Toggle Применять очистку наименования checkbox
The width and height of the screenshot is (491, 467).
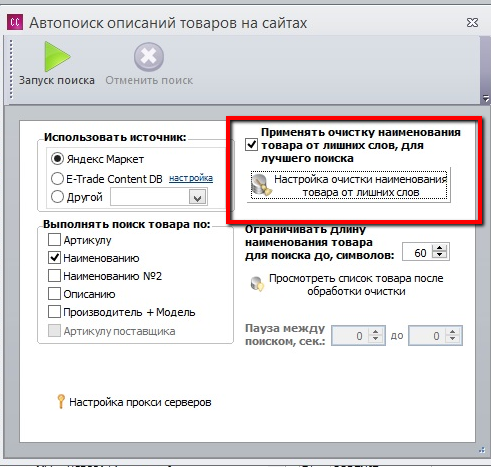tap(251, 145)
